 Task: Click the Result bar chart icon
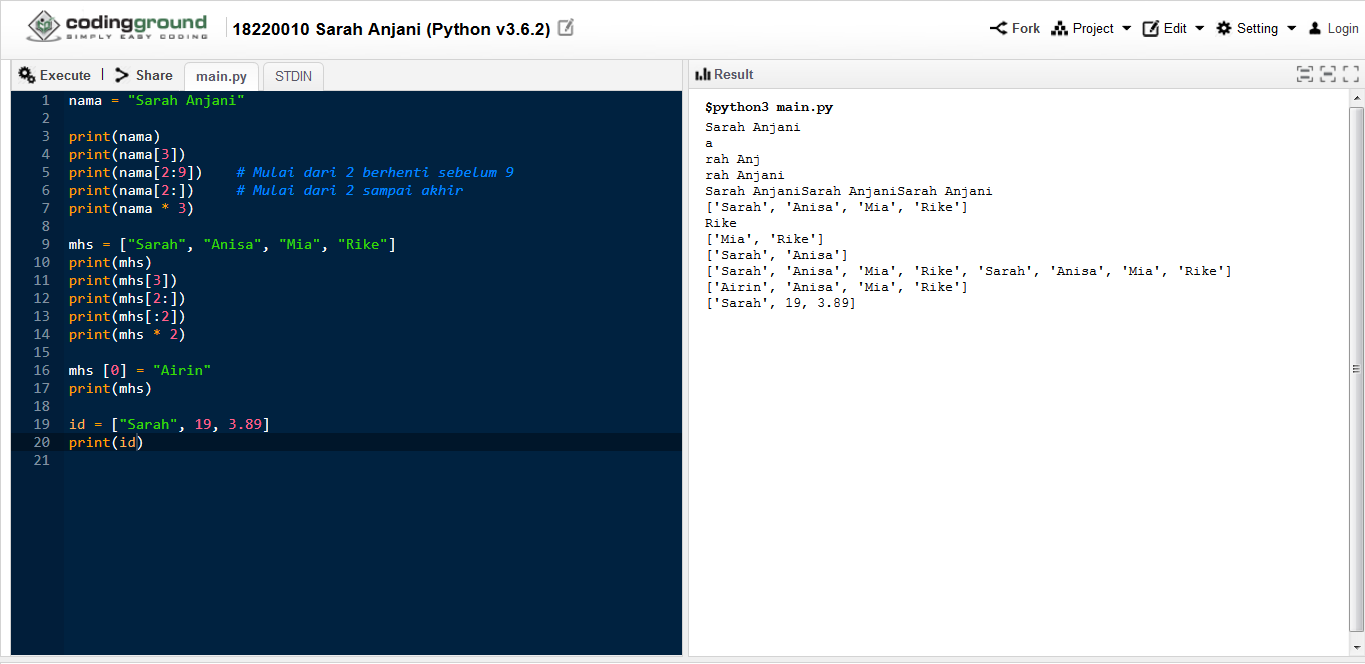(x=702, y=74)
